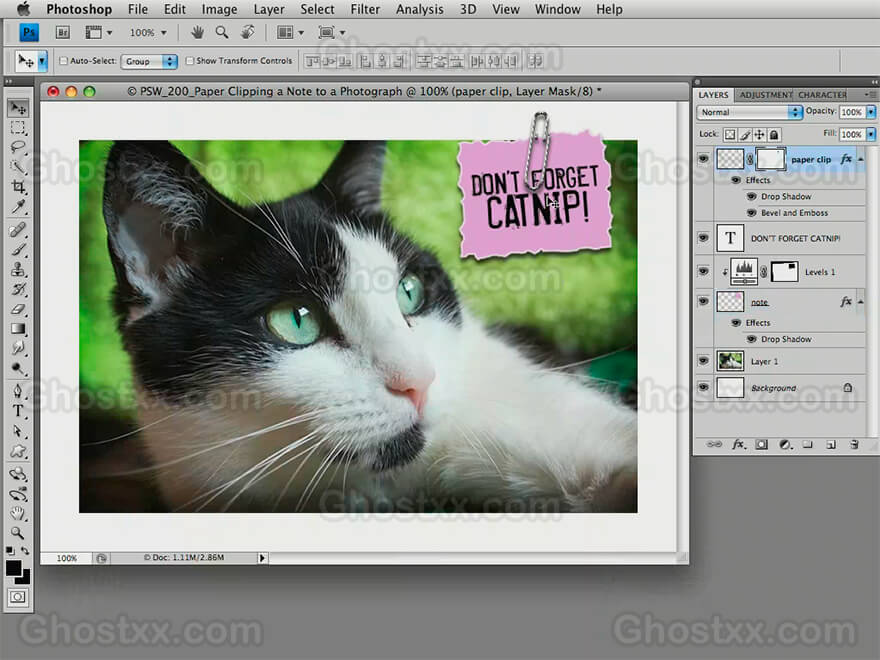Select the Lasso tool

coord(18,148)
